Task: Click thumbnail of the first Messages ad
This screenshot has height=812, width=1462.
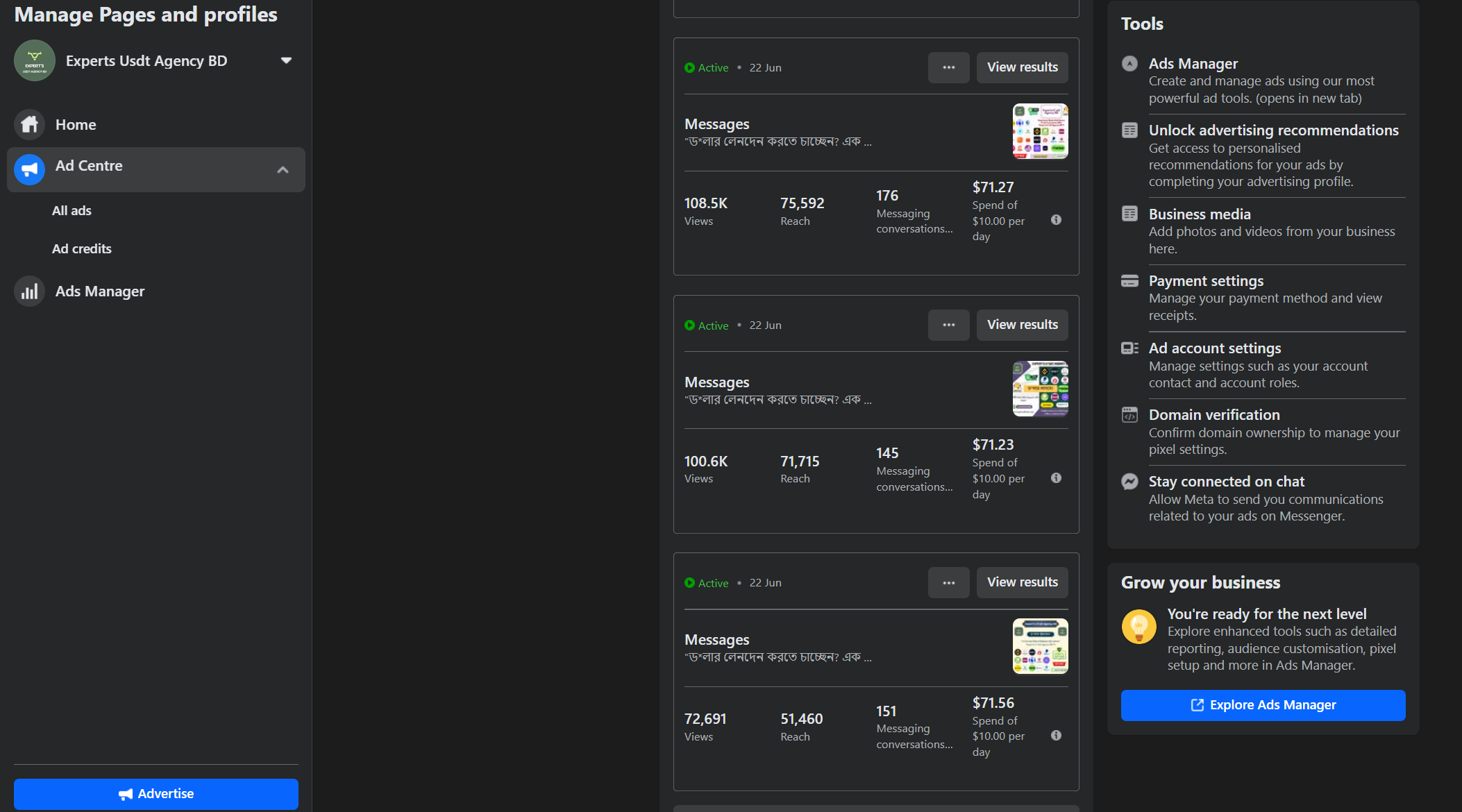Action: pyautogui.click(x=1040, y=131)
